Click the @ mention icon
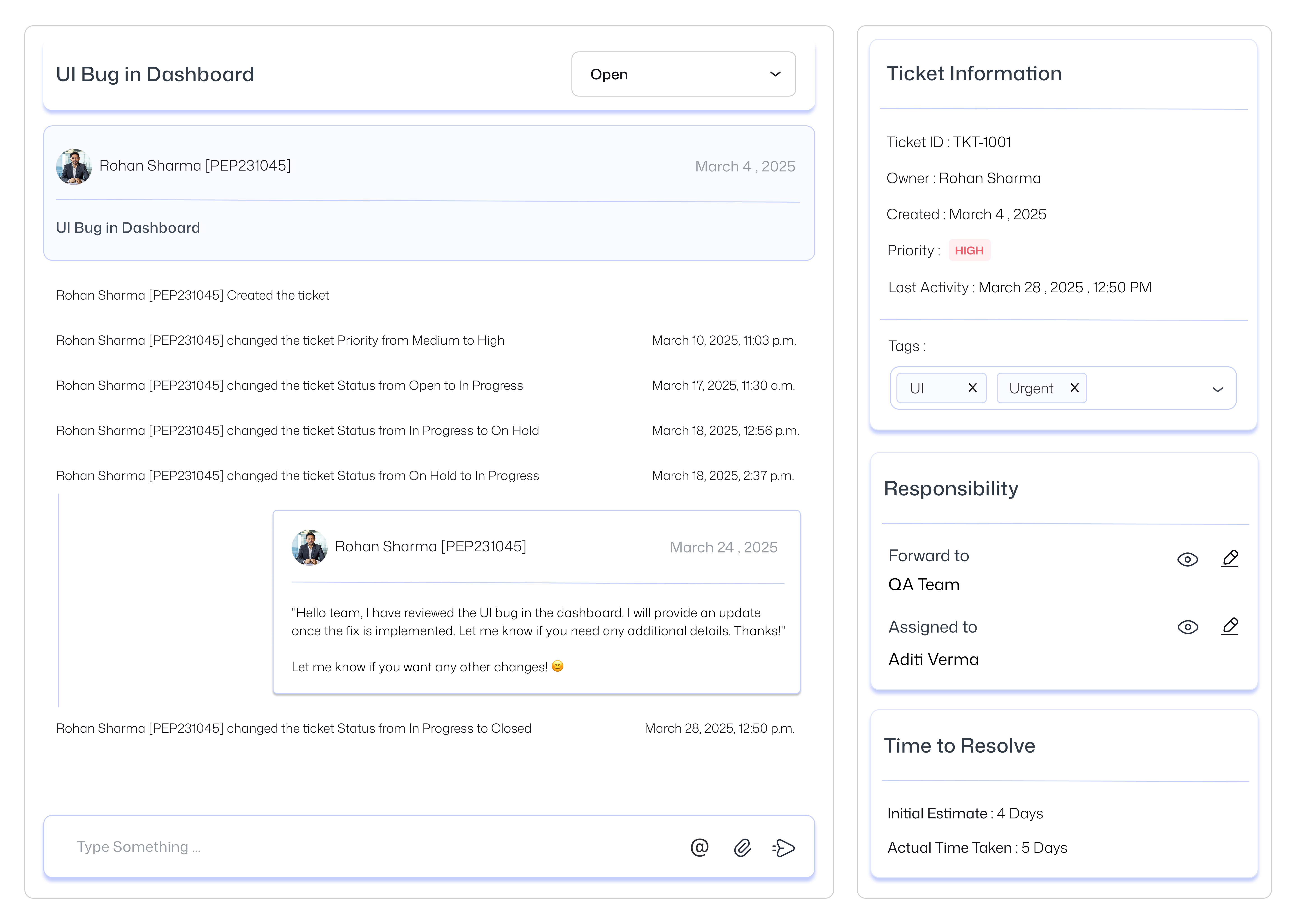Screen dimensions: 1300x924 tap(699, 847)
